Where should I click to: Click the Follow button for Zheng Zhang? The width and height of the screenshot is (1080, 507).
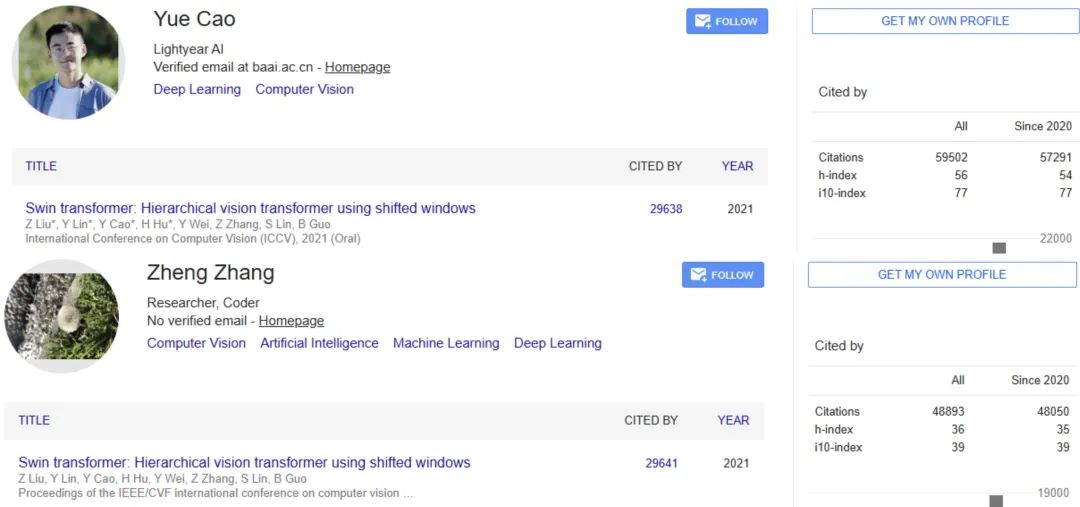point(723,275)
